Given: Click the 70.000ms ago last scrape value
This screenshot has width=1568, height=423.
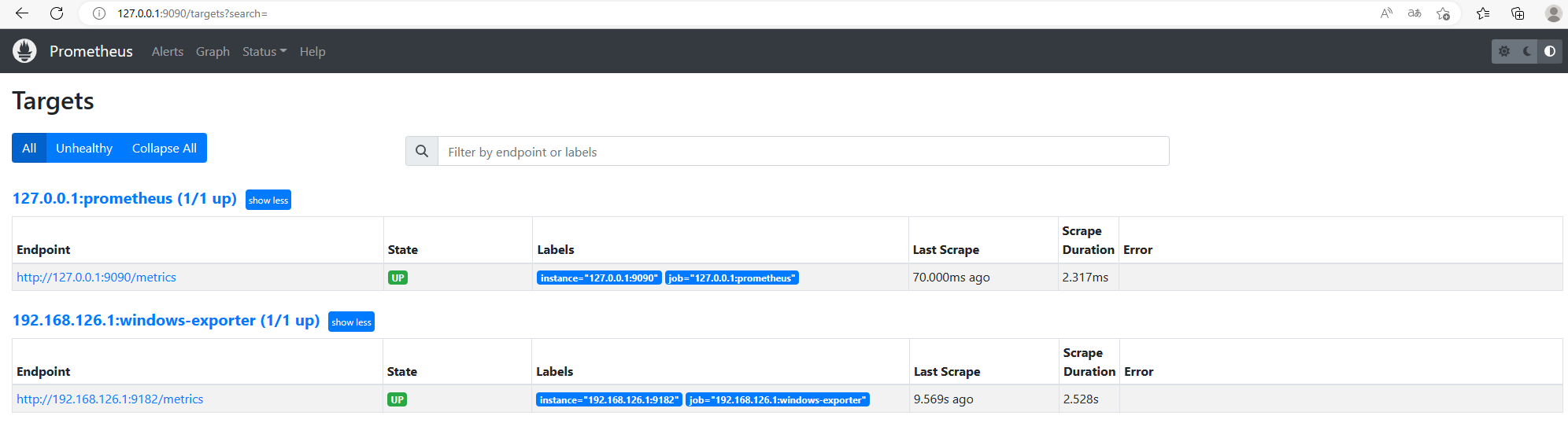Looking at the screenshot, I should coord(951,277).
